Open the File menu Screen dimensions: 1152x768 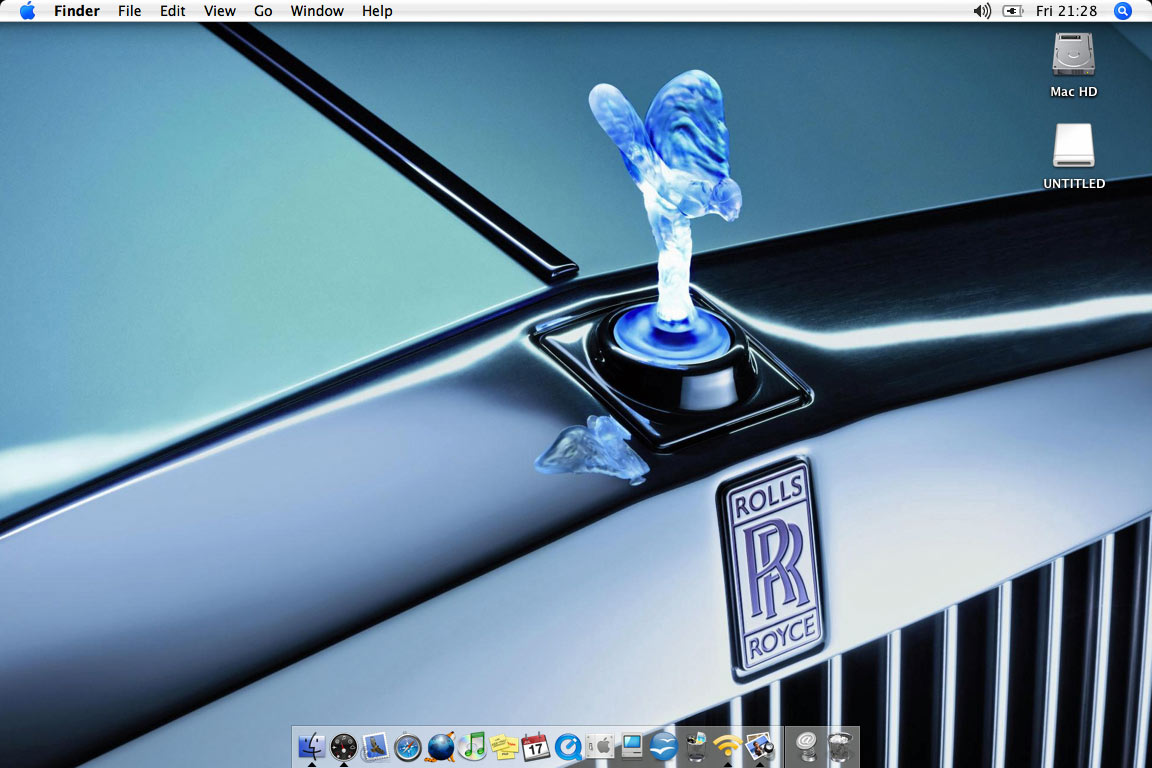[x=129, y=11]
